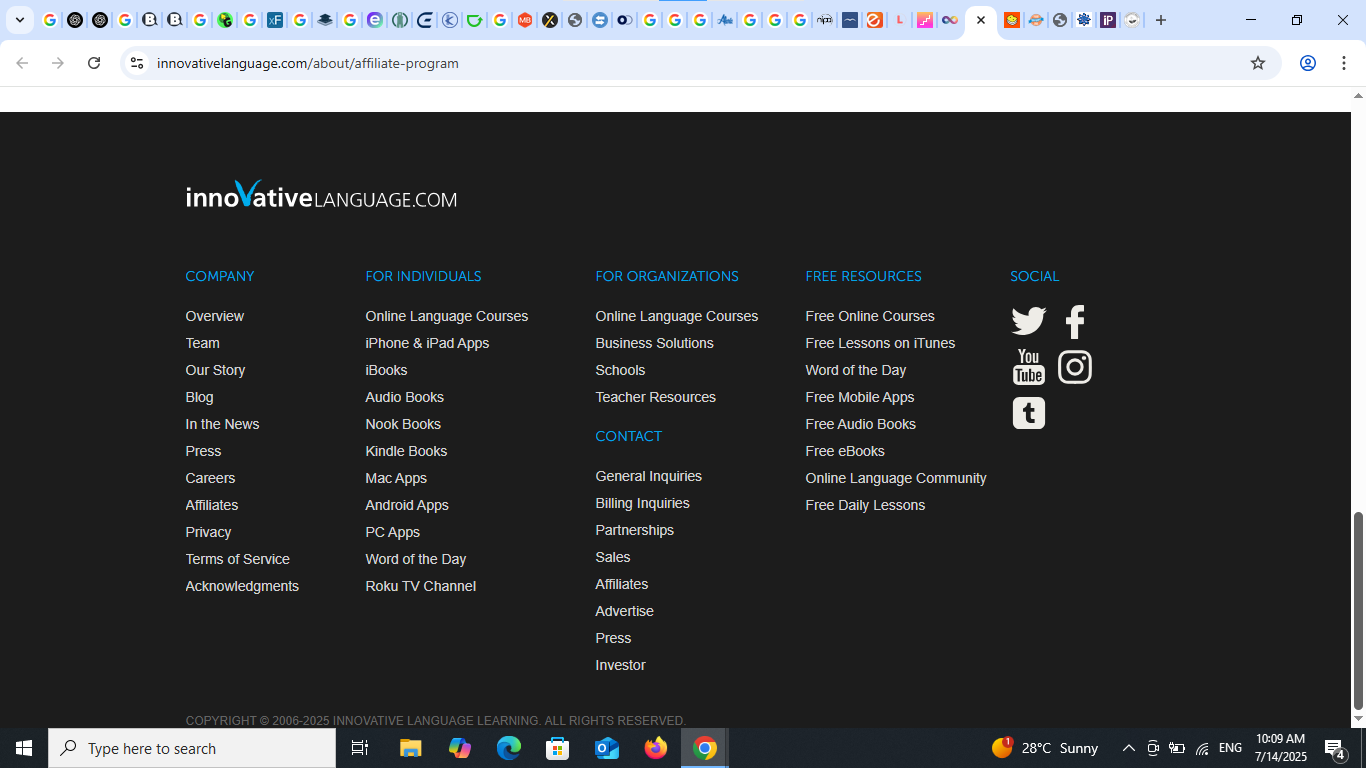The width and height of the screenshot is (1366, 768).
Task: Open the Free Lessons on iTunes link
Action: tap(880, 343)
